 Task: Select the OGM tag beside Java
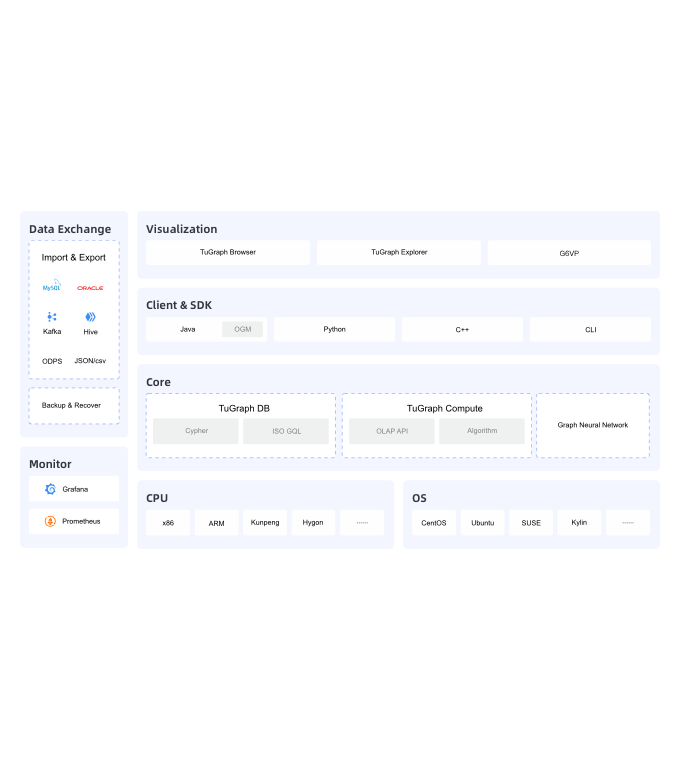click(x=242, y=329)
